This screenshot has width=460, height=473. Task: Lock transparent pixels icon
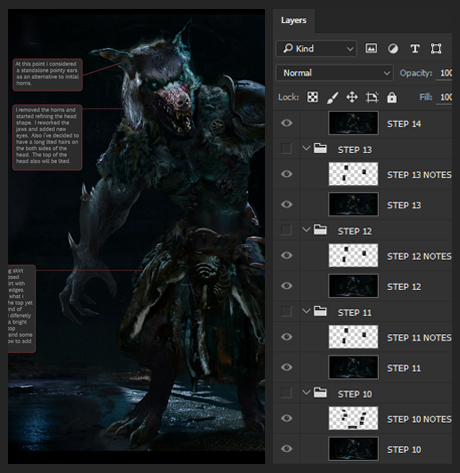(x=312, y=97)
